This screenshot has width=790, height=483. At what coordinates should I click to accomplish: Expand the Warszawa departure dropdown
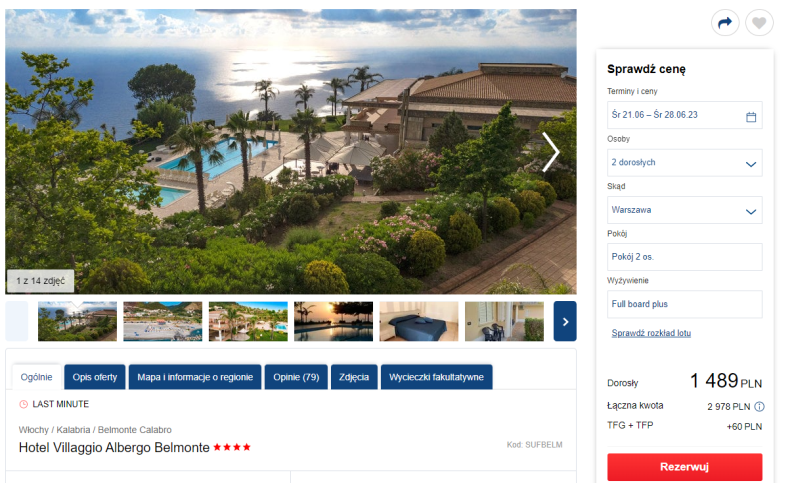coord(684,210)
